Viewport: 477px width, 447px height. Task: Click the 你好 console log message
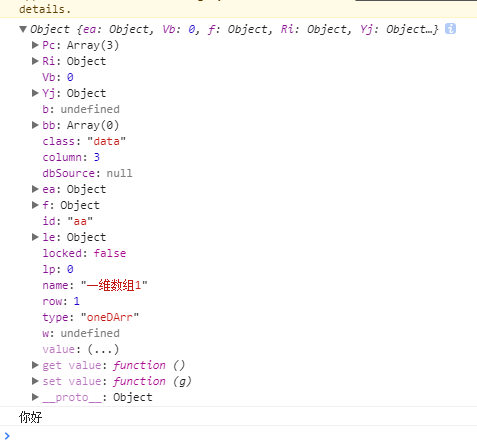31,417
